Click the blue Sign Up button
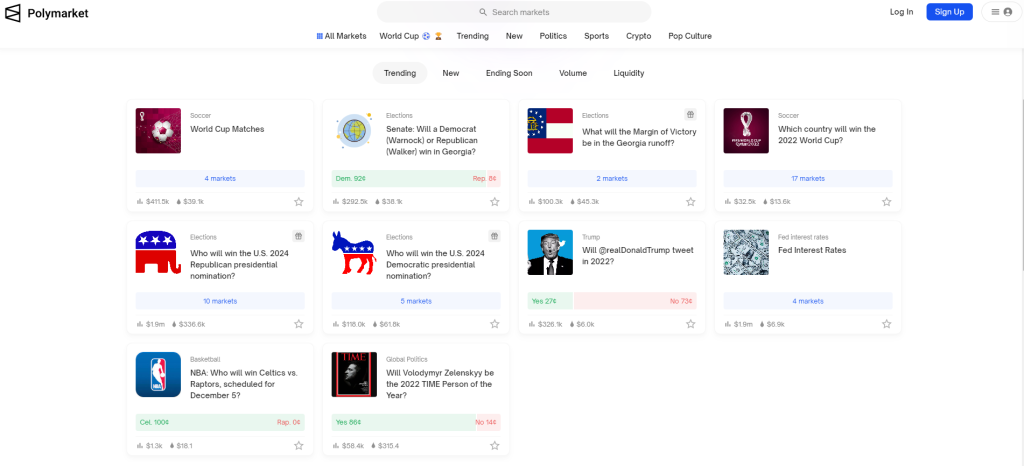Image resolution: width=1024 pixels, height=466 pixels. pyautogui.click(x=949, y=12)
